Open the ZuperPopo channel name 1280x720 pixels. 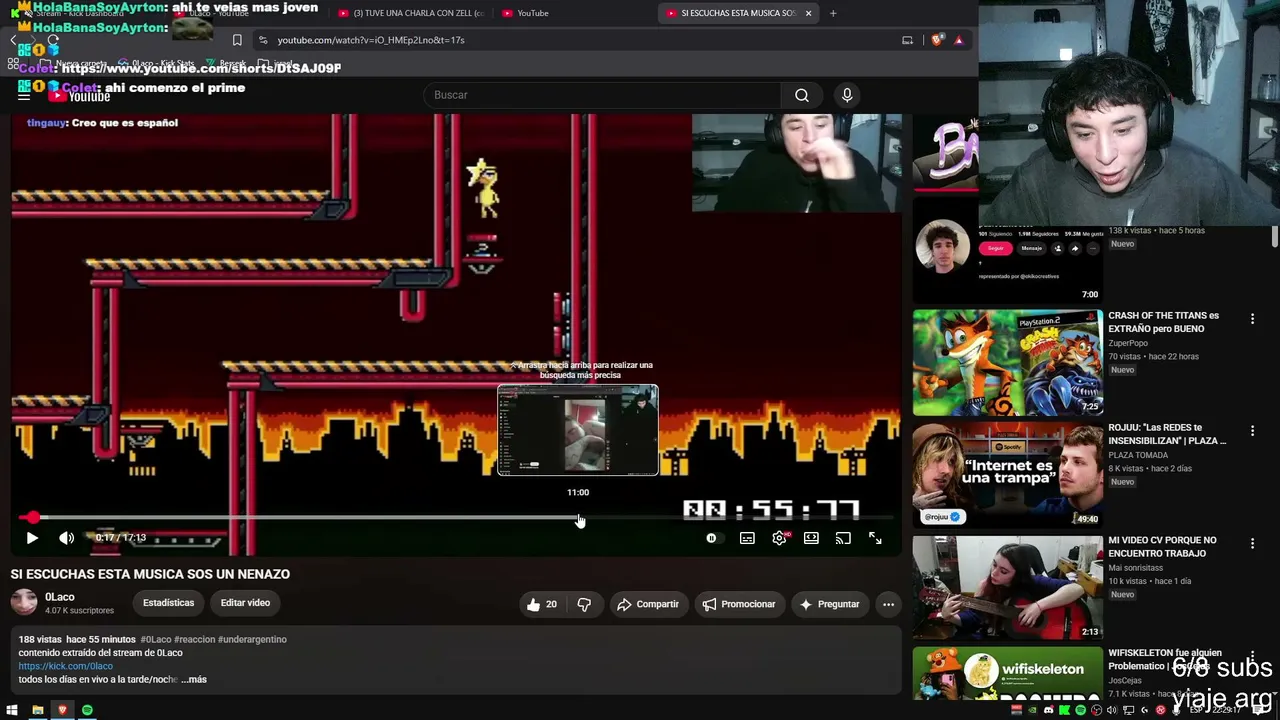coord(1128,343)
